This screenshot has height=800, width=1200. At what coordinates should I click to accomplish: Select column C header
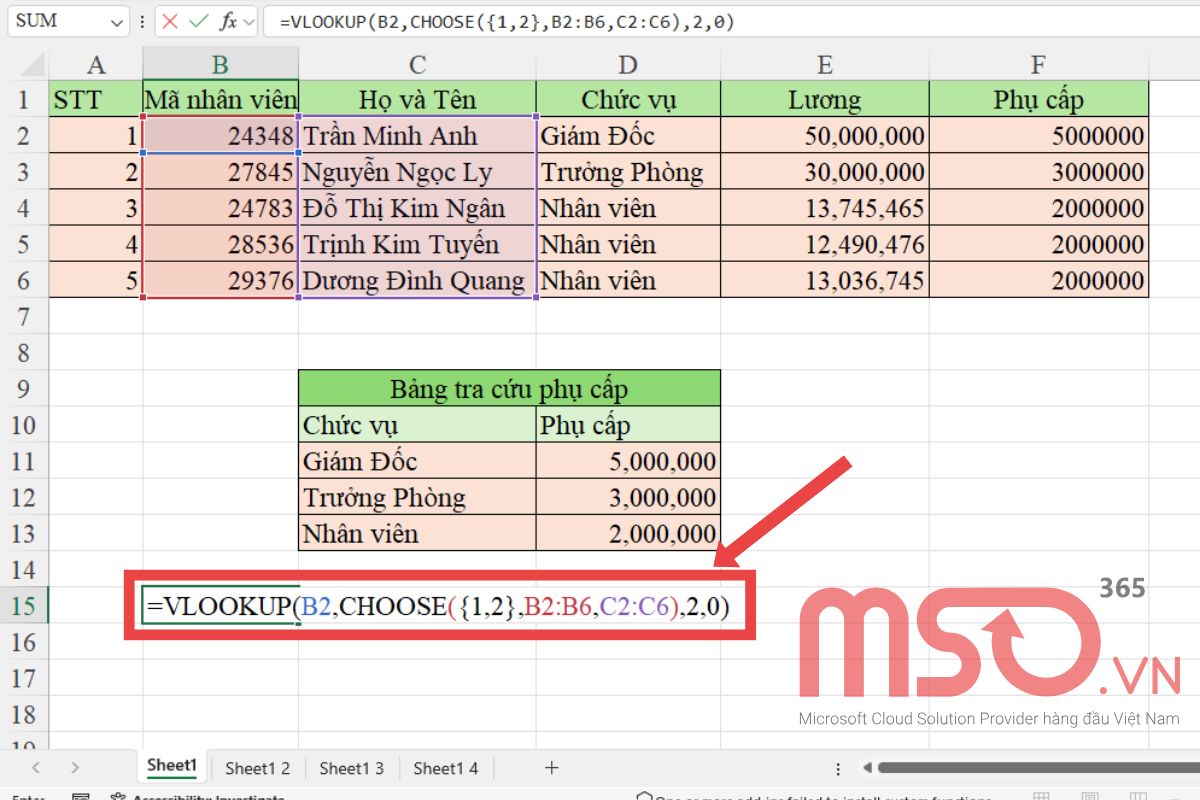click(417, 65)
